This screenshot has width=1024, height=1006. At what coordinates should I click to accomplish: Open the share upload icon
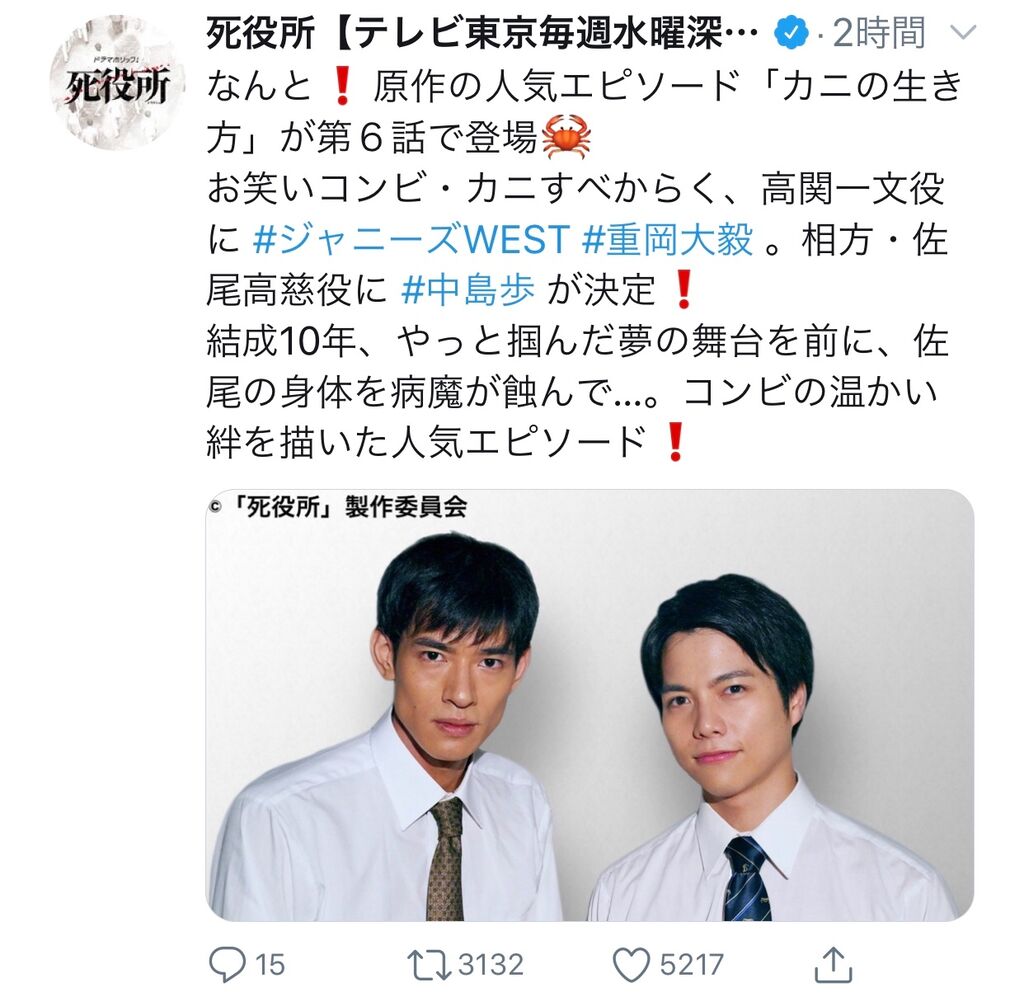coord(833,964)
